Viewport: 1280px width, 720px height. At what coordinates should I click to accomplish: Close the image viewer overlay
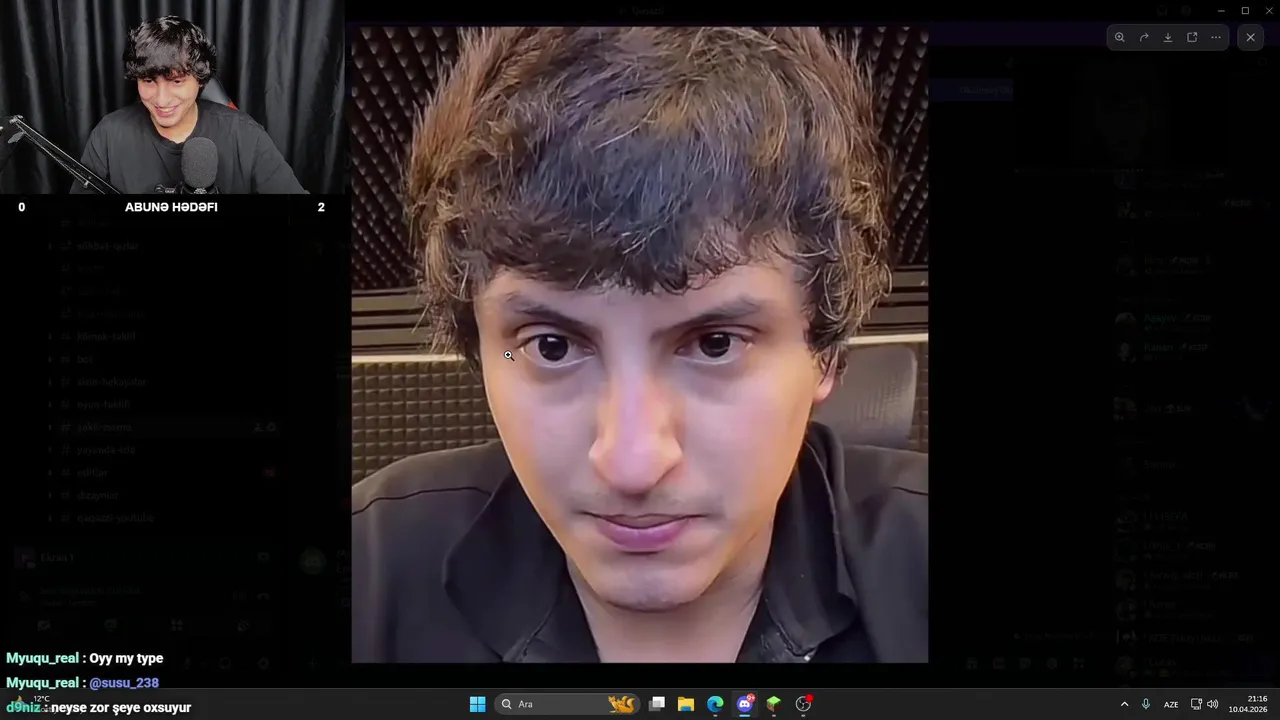point(1250,37)
